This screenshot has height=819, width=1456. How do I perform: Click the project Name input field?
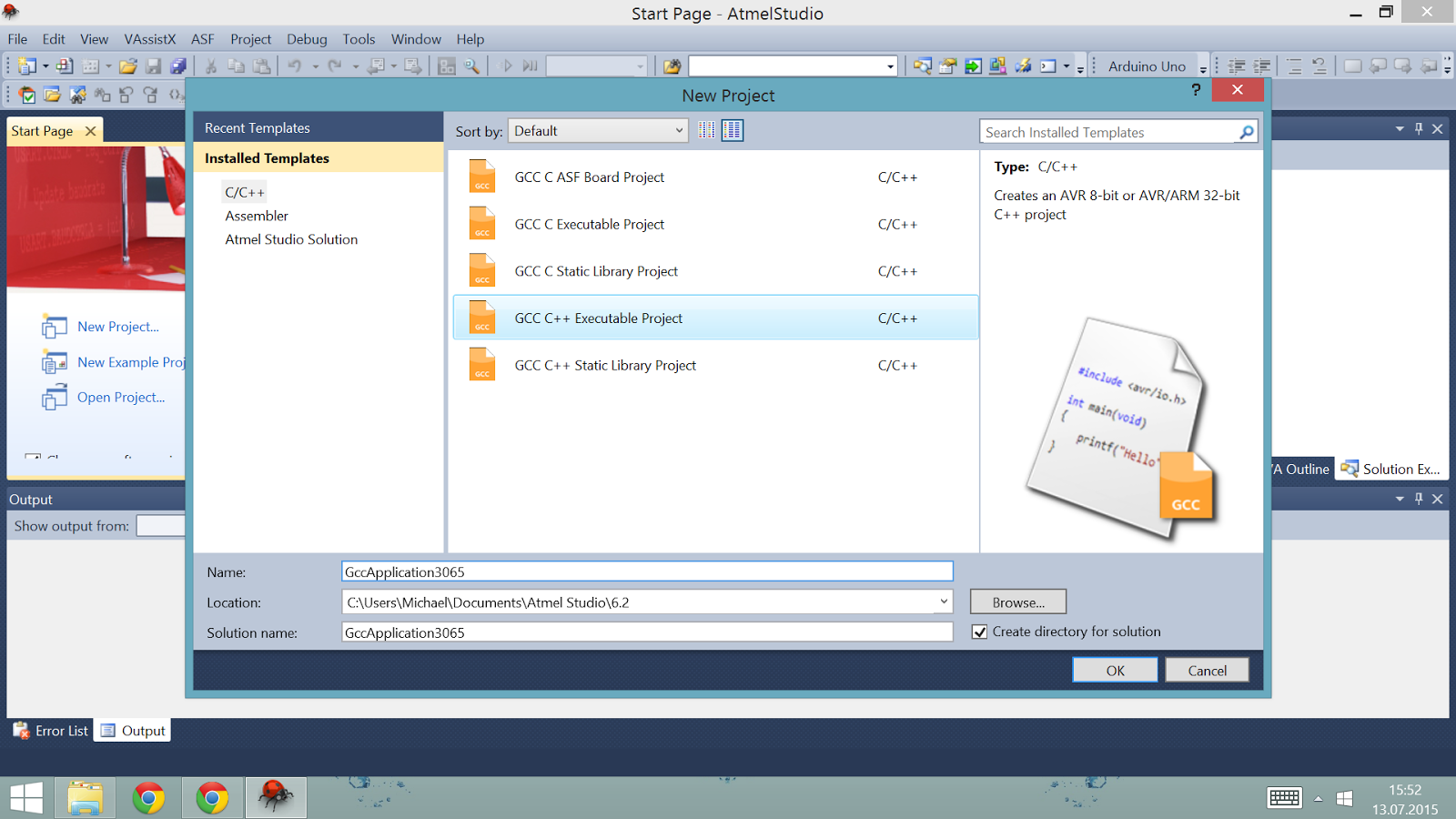[x=647, y=571]
